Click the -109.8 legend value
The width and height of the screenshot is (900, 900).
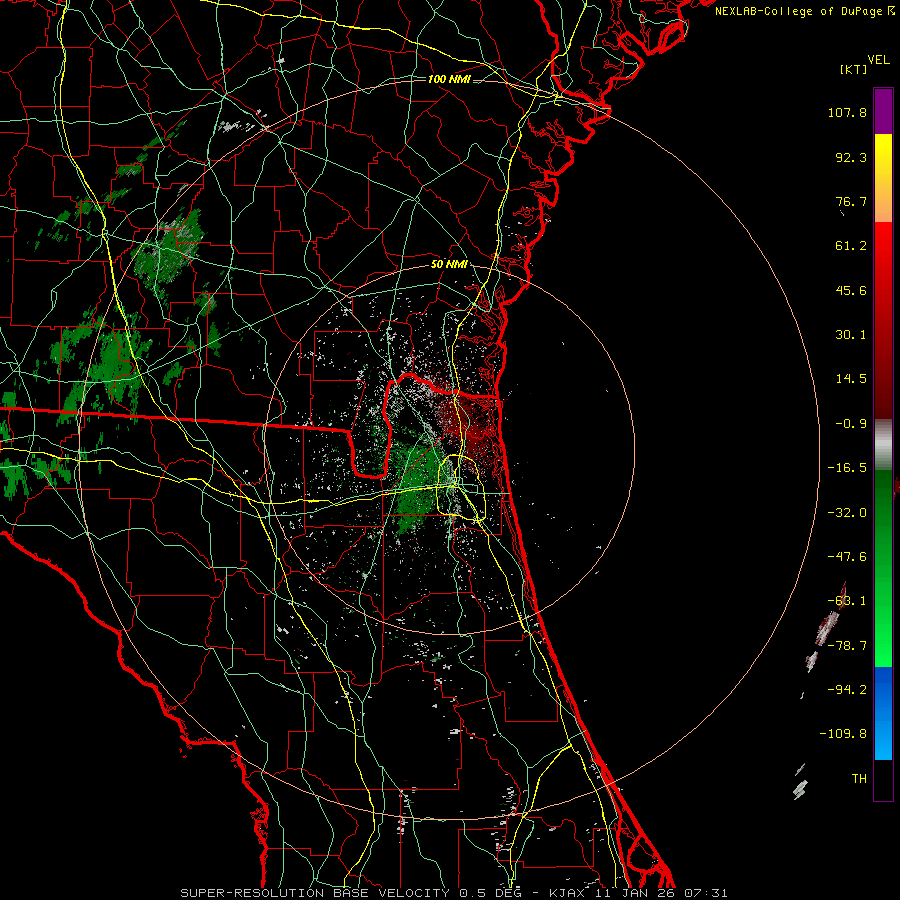843,734
